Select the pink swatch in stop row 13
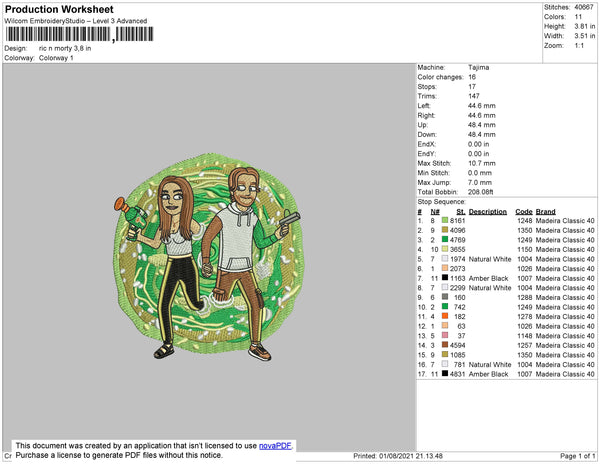 445,335
